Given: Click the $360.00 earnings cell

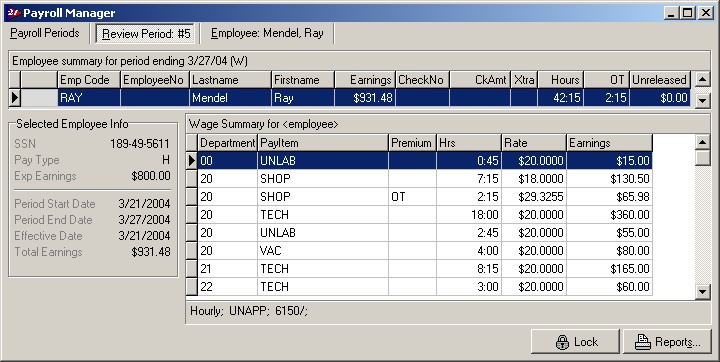Looking at the screenshot, I should 609,215.
